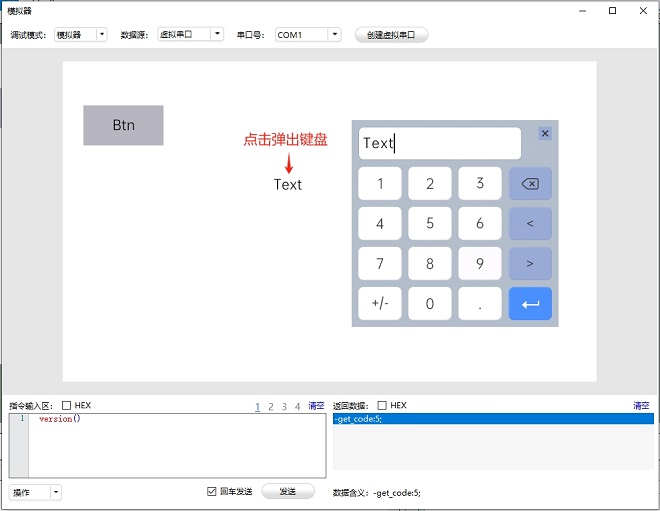This screenshot has width=660, height=511.
Task: Toggle HEX checkbox for 指令输入区
Action: (66, 405)
